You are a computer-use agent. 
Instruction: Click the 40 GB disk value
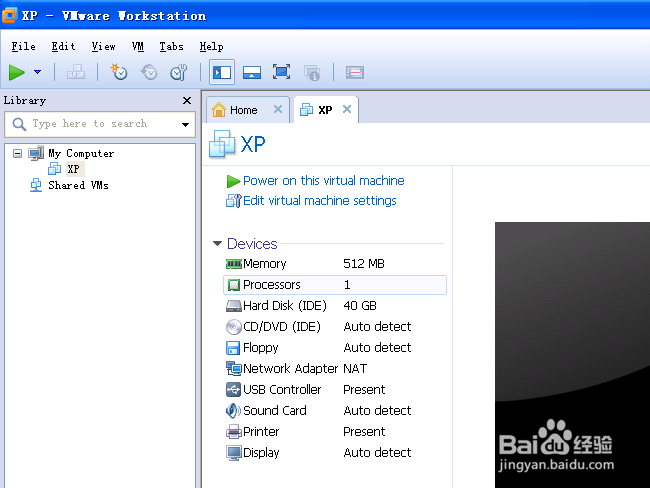pos(360,306)
